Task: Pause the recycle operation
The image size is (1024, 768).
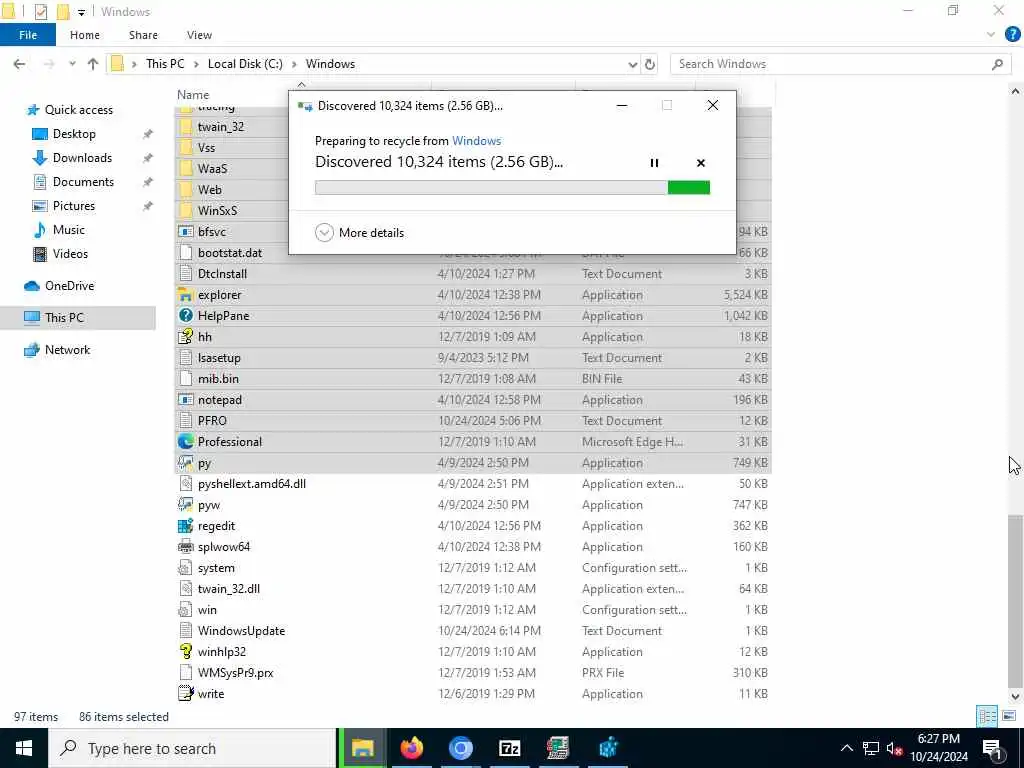Action: [654, 163]
